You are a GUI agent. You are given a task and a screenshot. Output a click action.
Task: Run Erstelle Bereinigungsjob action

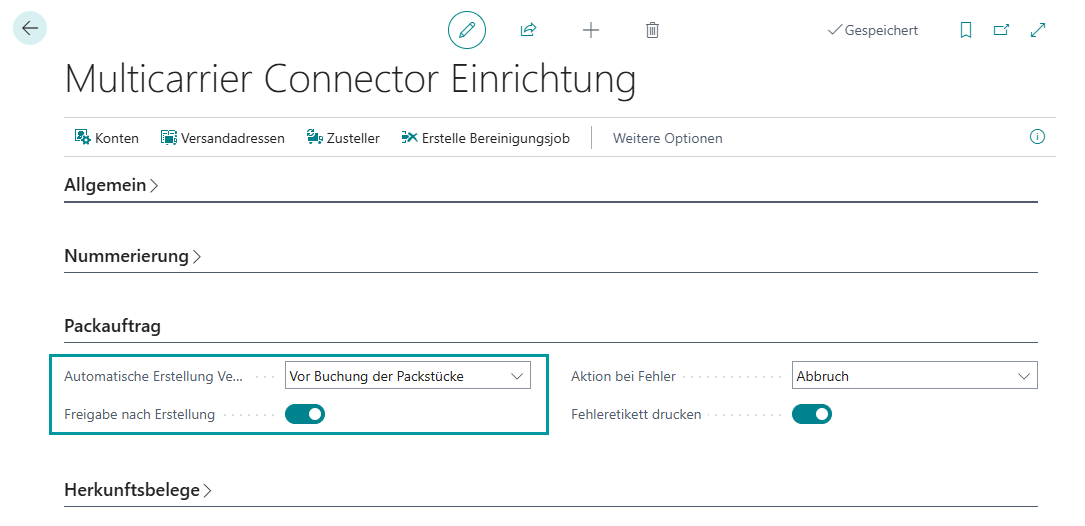pyautogui.click(x=486, y=138)
